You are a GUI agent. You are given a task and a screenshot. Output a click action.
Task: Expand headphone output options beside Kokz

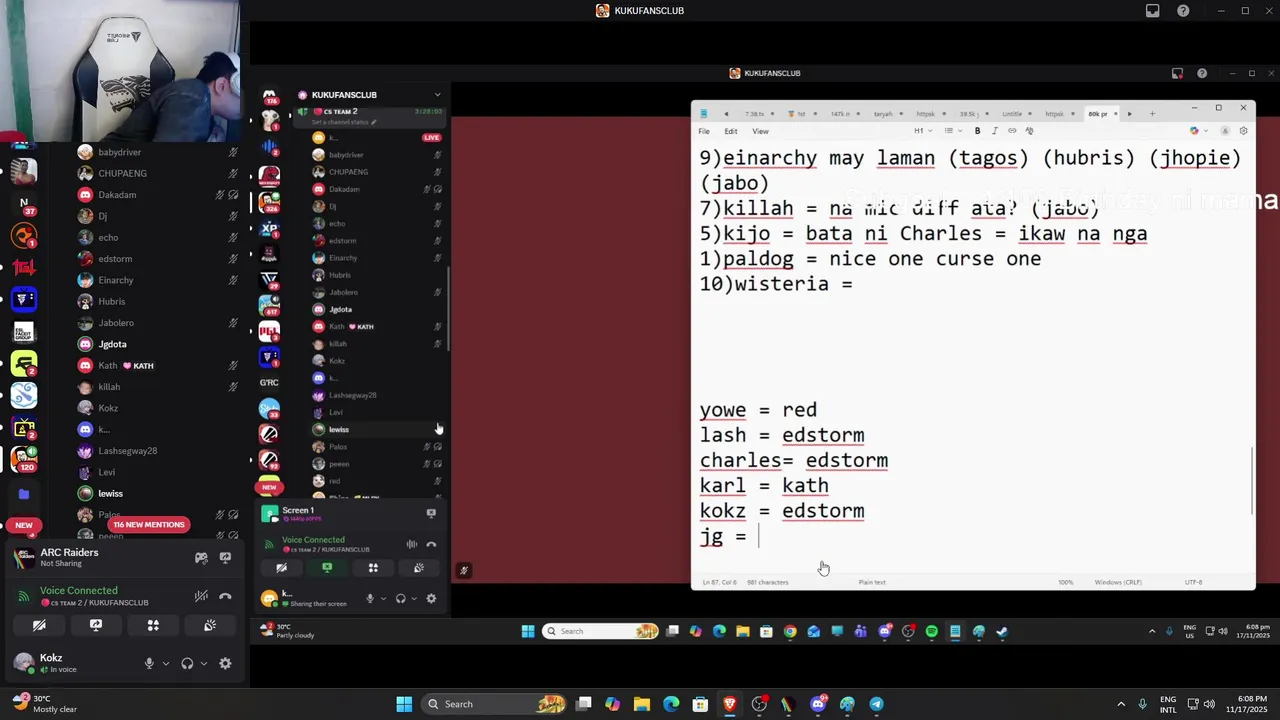203,663
